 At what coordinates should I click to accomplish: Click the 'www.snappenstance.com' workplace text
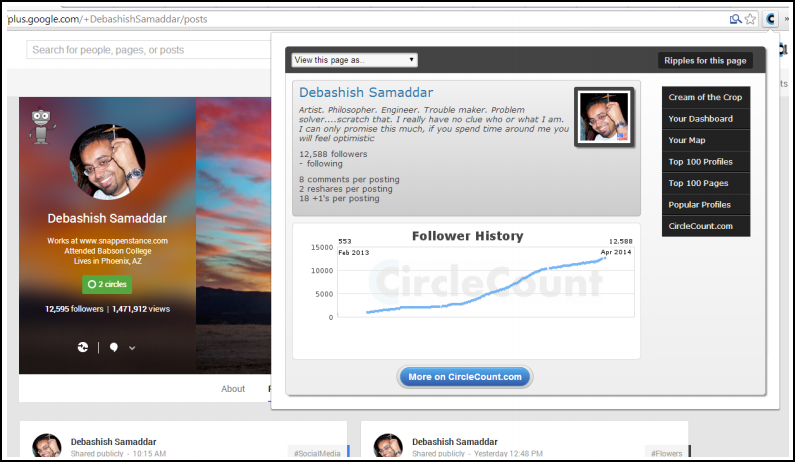click(123, 241)
